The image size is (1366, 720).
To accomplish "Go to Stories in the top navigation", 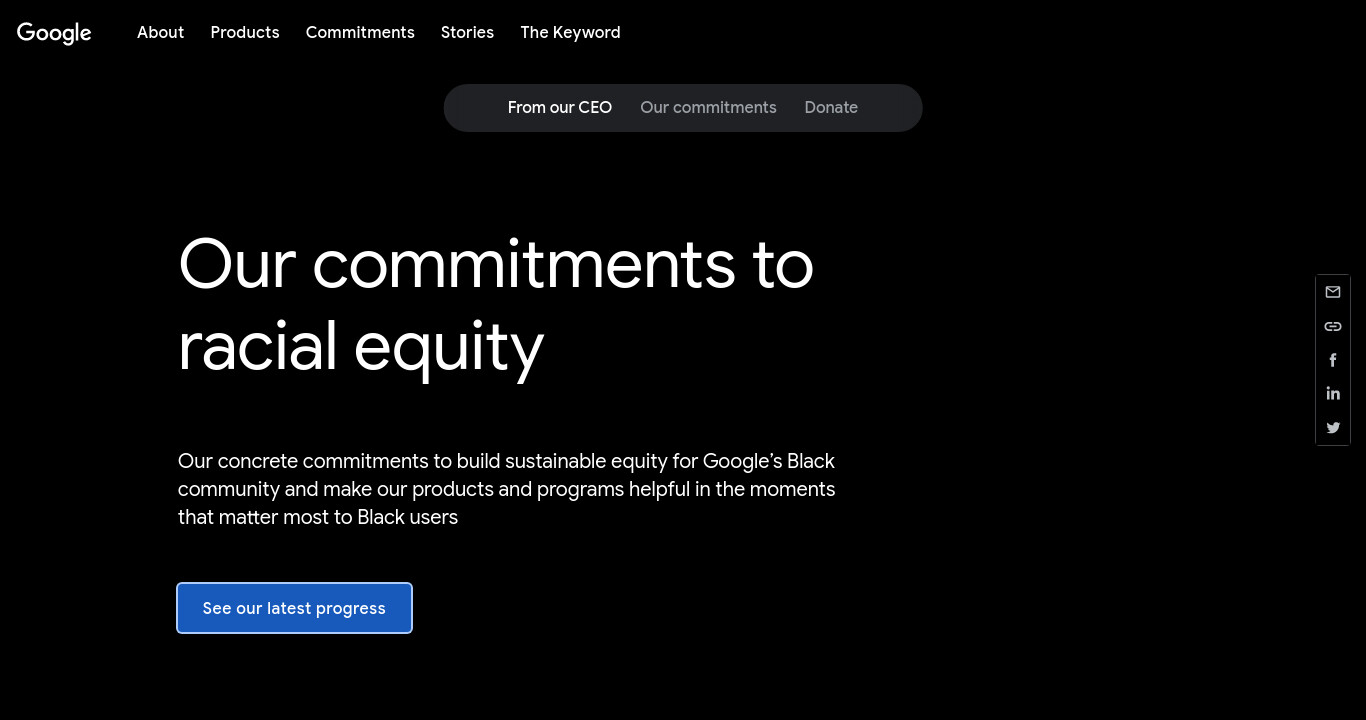I will [x=467, y=32].
